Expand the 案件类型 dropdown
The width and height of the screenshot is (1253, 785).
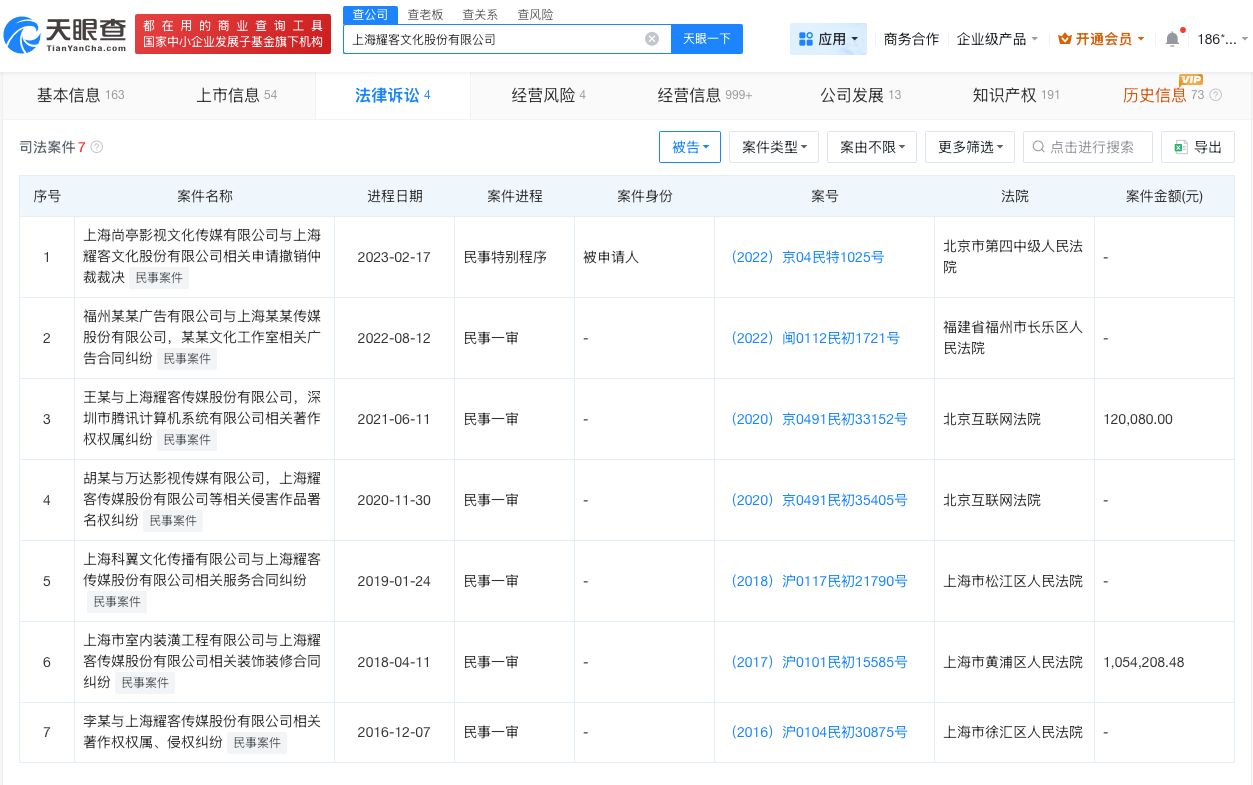point(773,147)
